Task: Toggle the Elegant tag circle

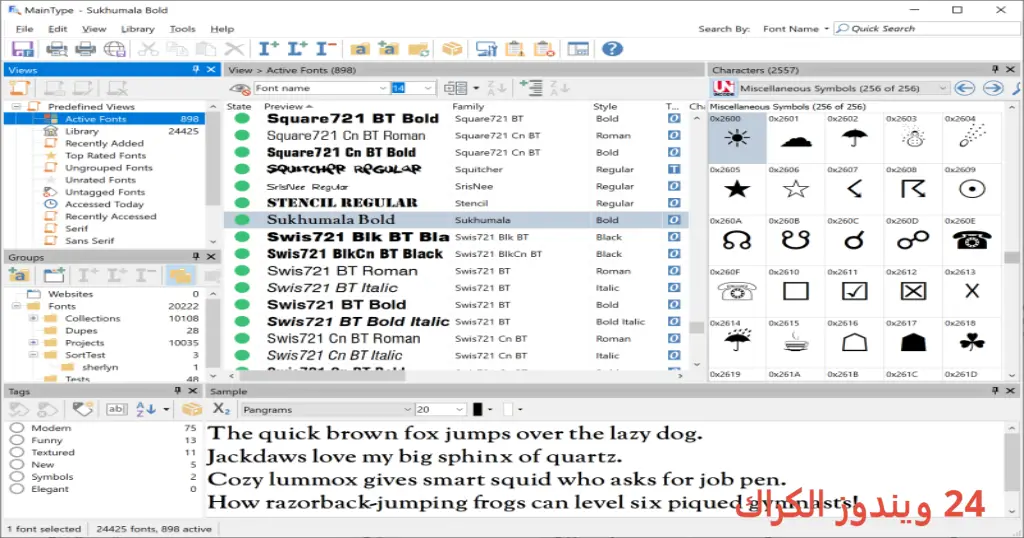Action: point(17,488)
